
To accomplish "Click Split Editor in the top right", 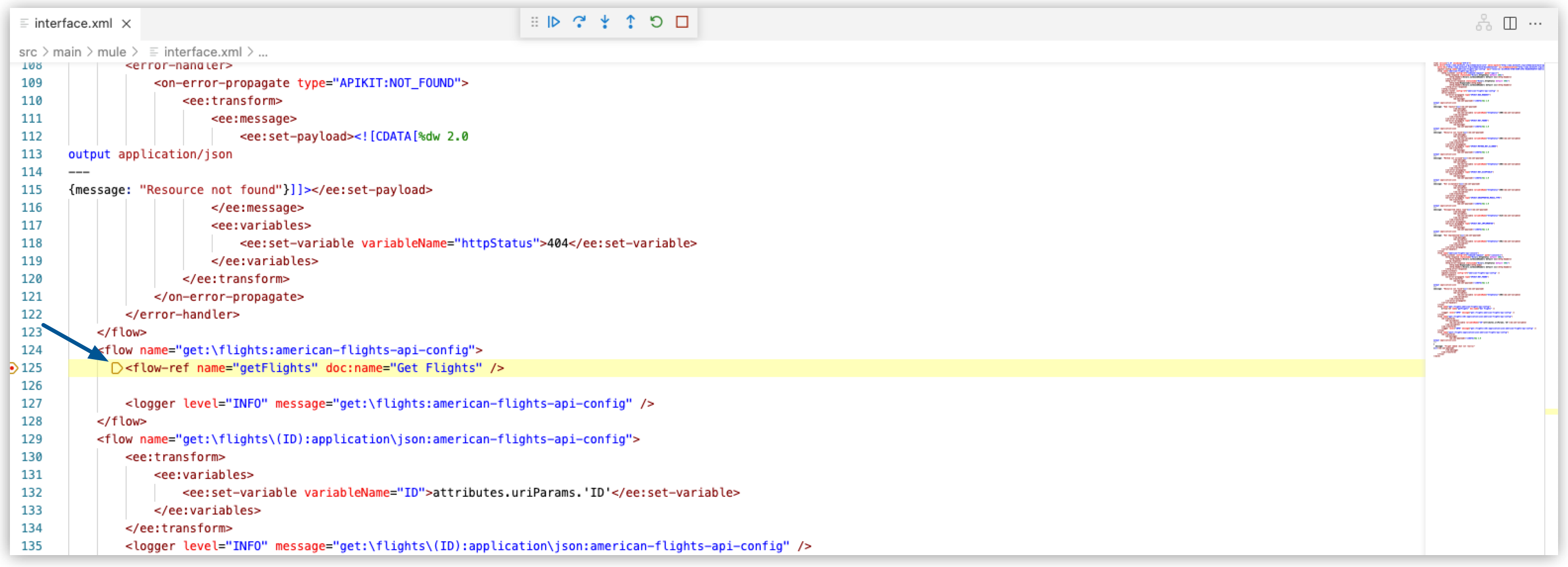I will coord(1510,23).
